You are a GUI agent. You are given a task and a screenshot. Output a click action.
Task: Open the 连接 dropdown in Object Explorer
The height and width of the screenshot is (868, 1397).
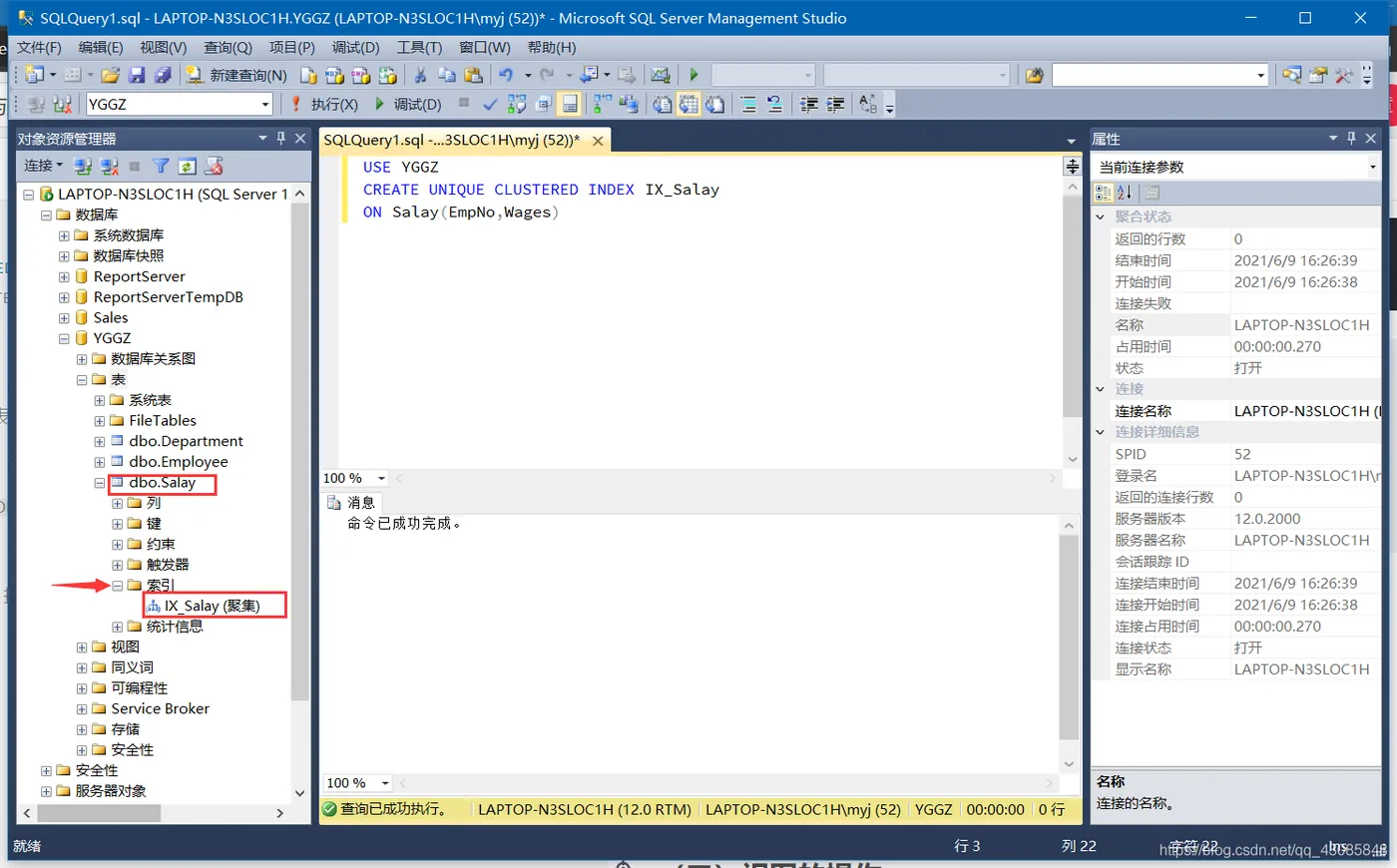[x=43, y=166]
